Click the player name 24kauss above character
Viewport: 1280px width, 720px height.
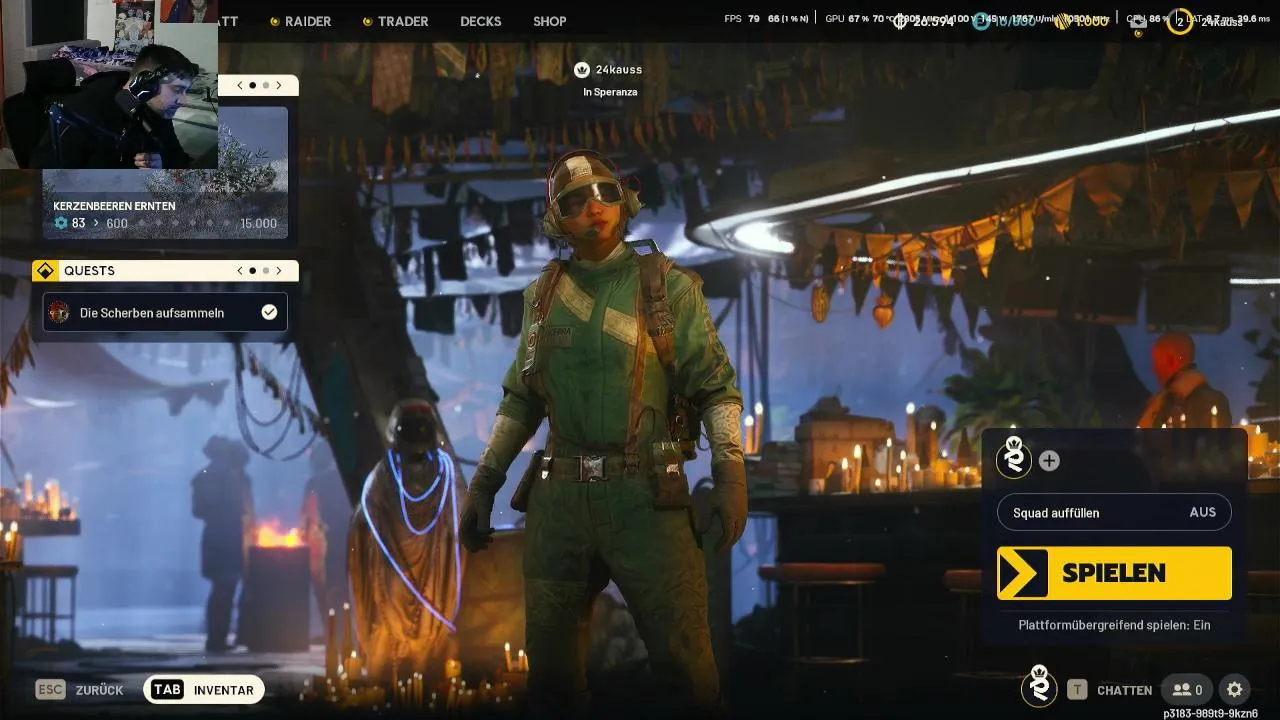619,69
